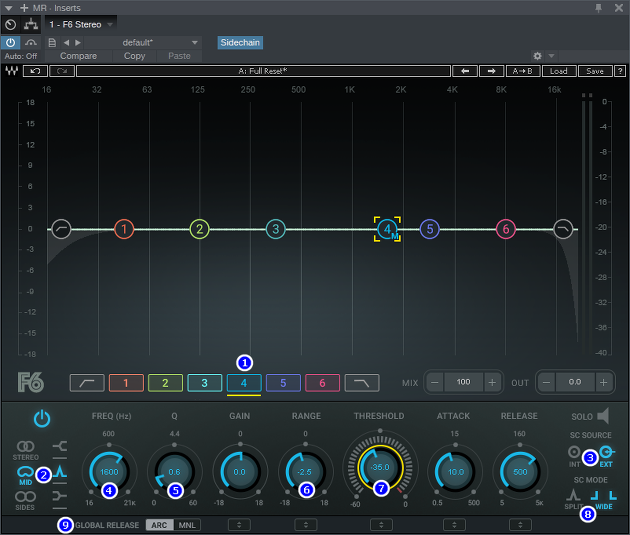
Task: Go to next preset with right arrow
Action: click(491, 71)
